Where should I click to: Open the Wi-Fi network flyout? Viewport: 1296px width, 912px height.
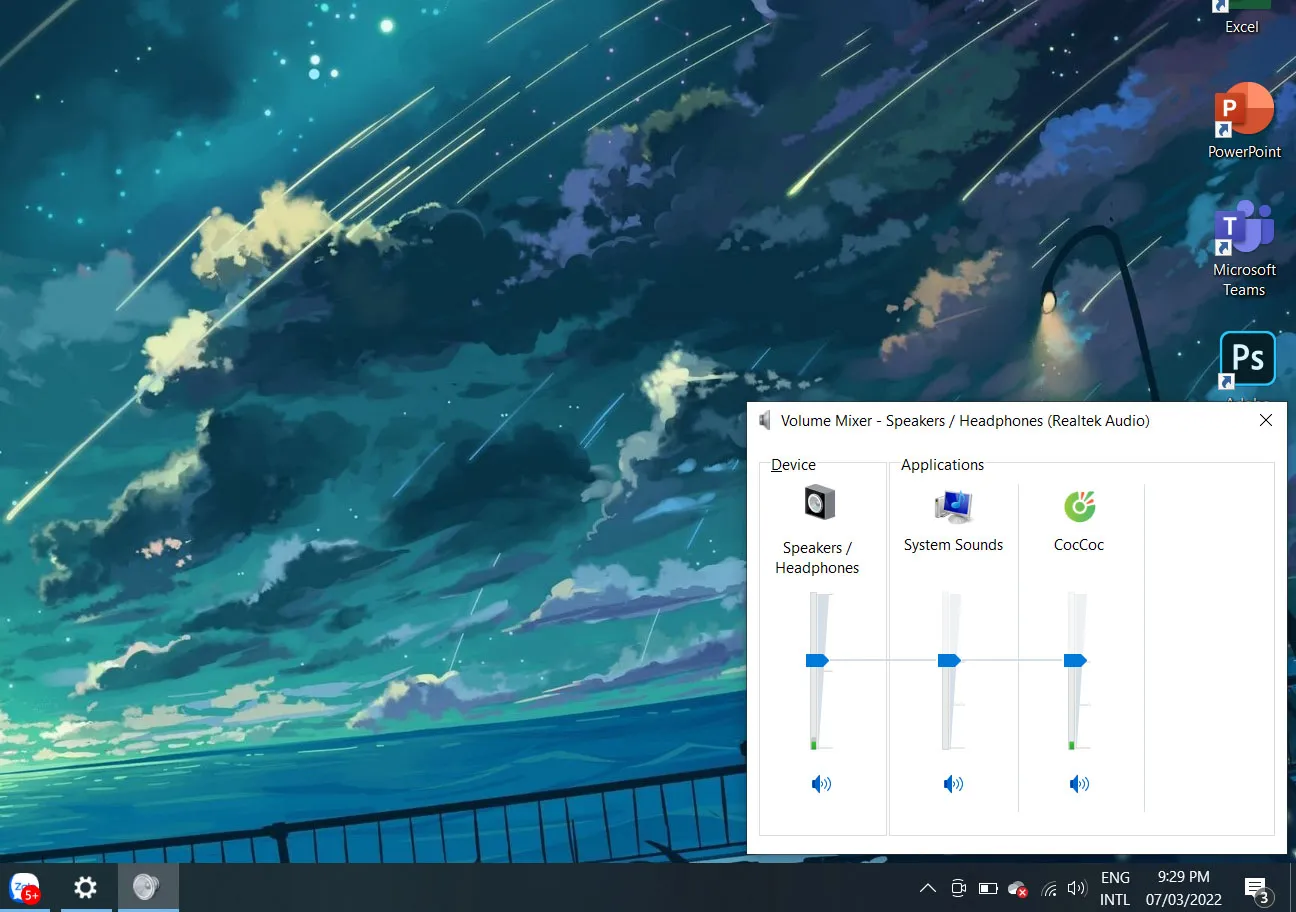tap(1049, 888)
